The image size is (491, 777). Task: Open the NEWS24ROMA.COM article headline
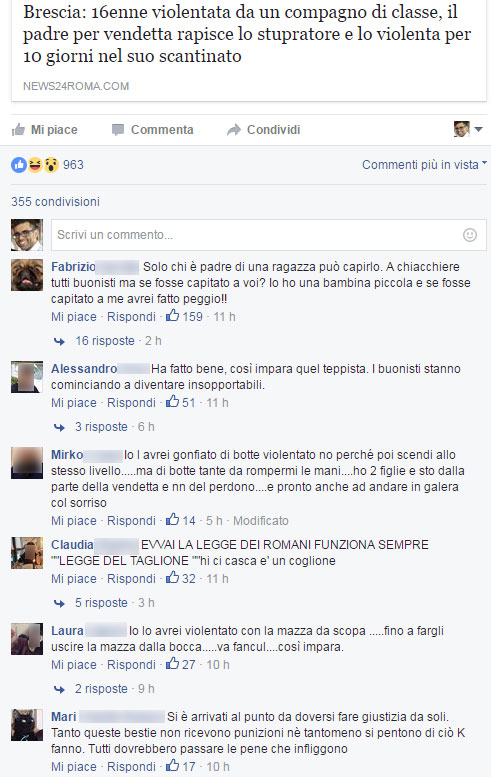pos(247,34)
